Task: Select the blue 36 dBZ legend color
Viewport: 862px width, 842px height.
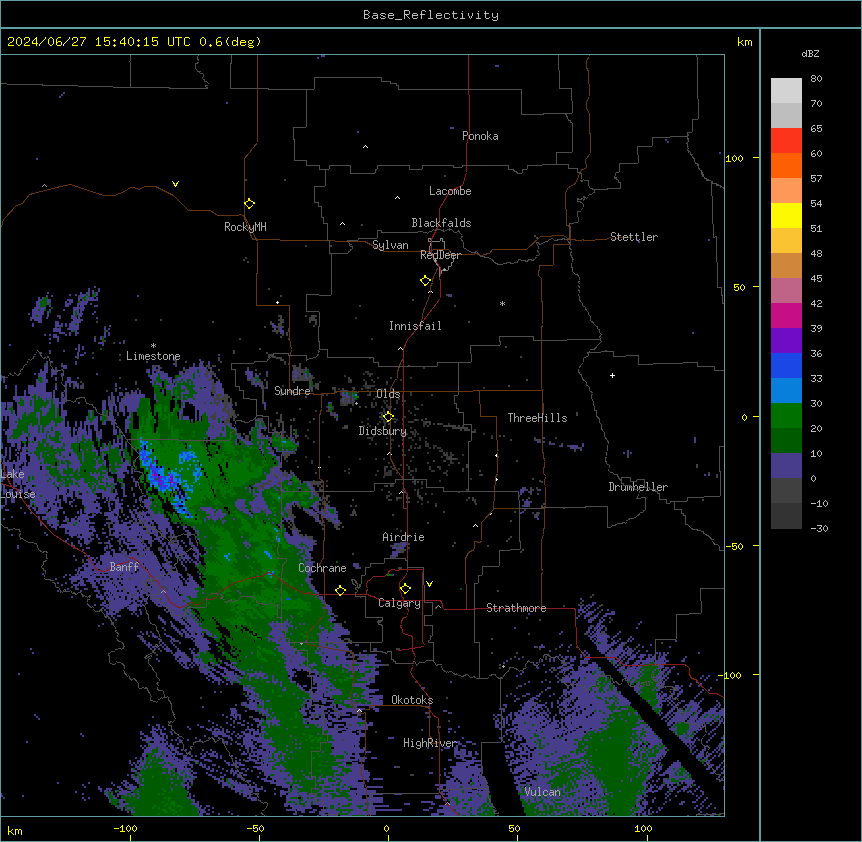Action: 786,365
